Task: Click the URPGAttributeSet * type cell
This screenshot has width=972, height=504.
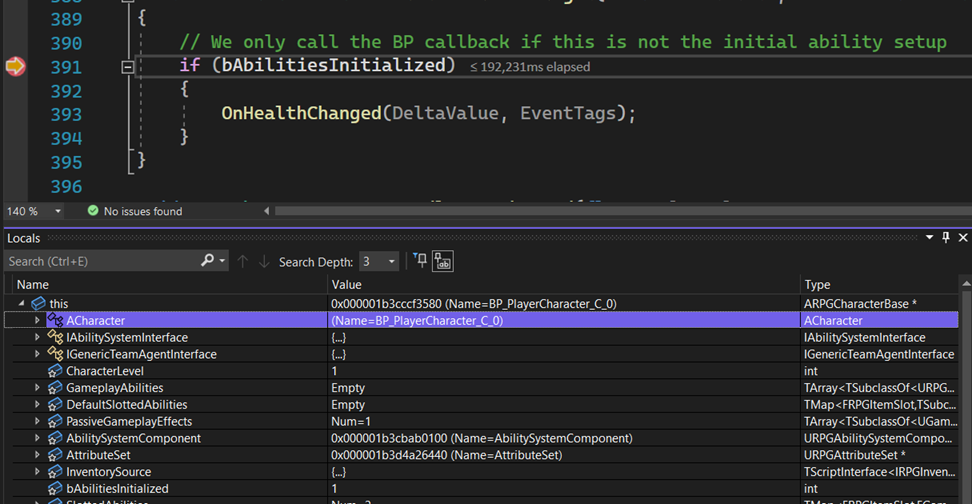Action: pos(879,454)
